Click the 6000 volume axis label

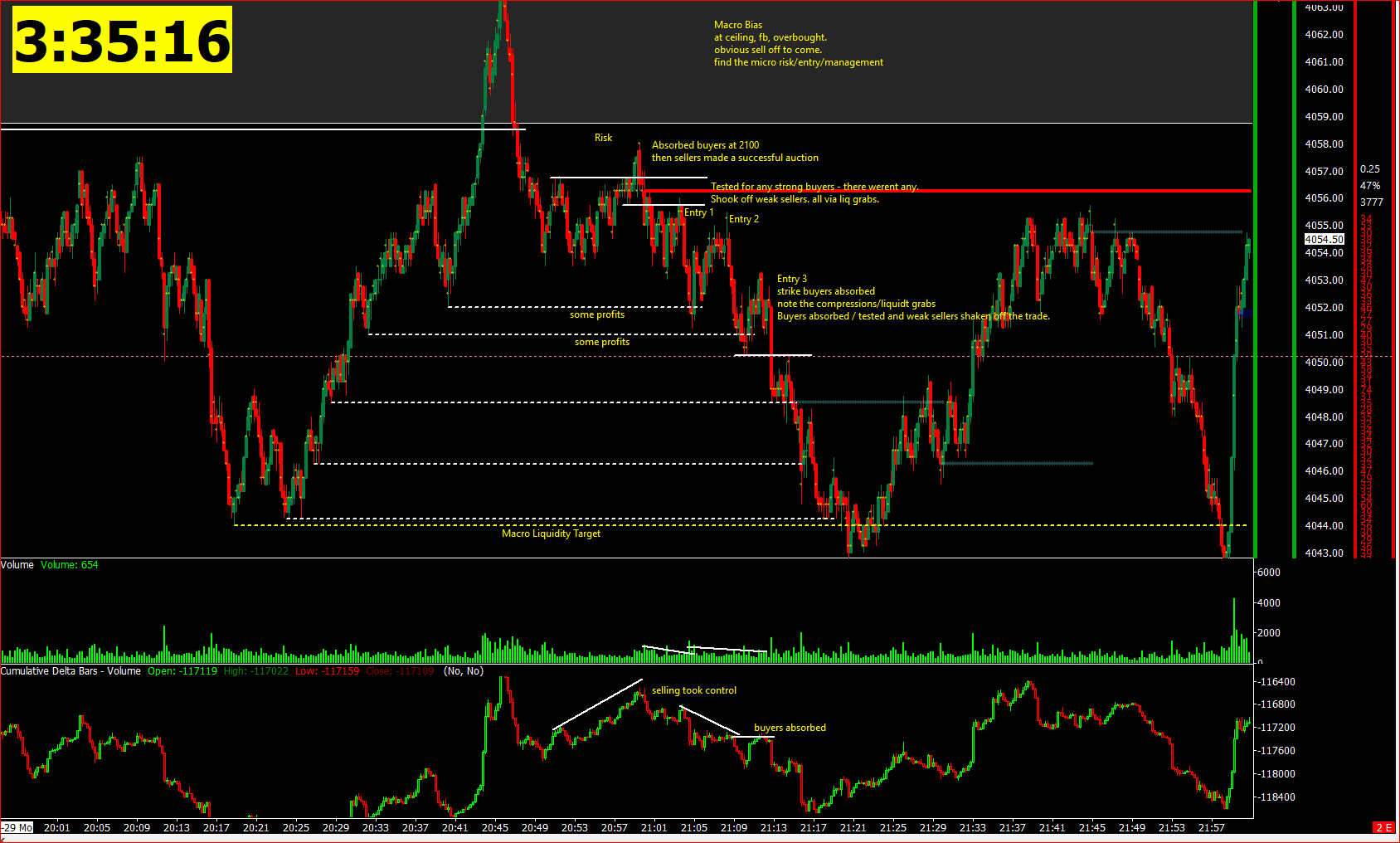coord(1269,573)
